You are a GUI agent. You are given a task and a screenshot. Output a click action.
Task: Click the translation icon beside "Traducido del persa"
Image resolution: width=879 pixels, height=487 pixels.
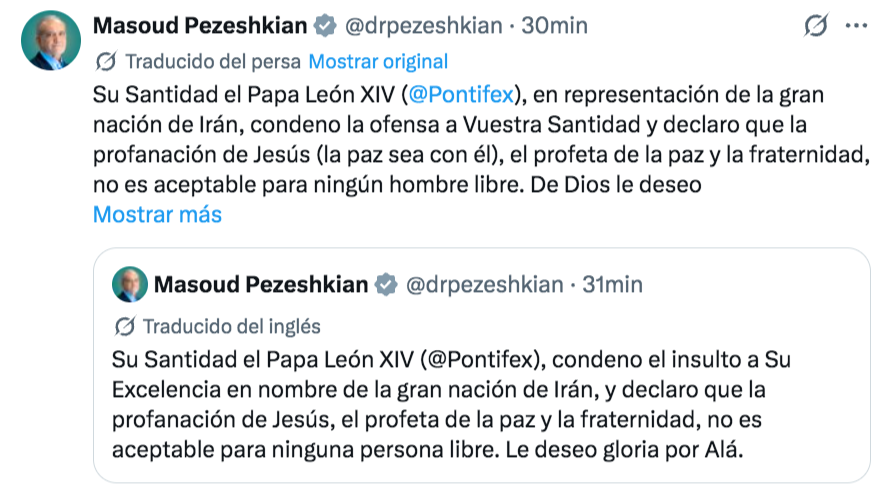point(105,62)
